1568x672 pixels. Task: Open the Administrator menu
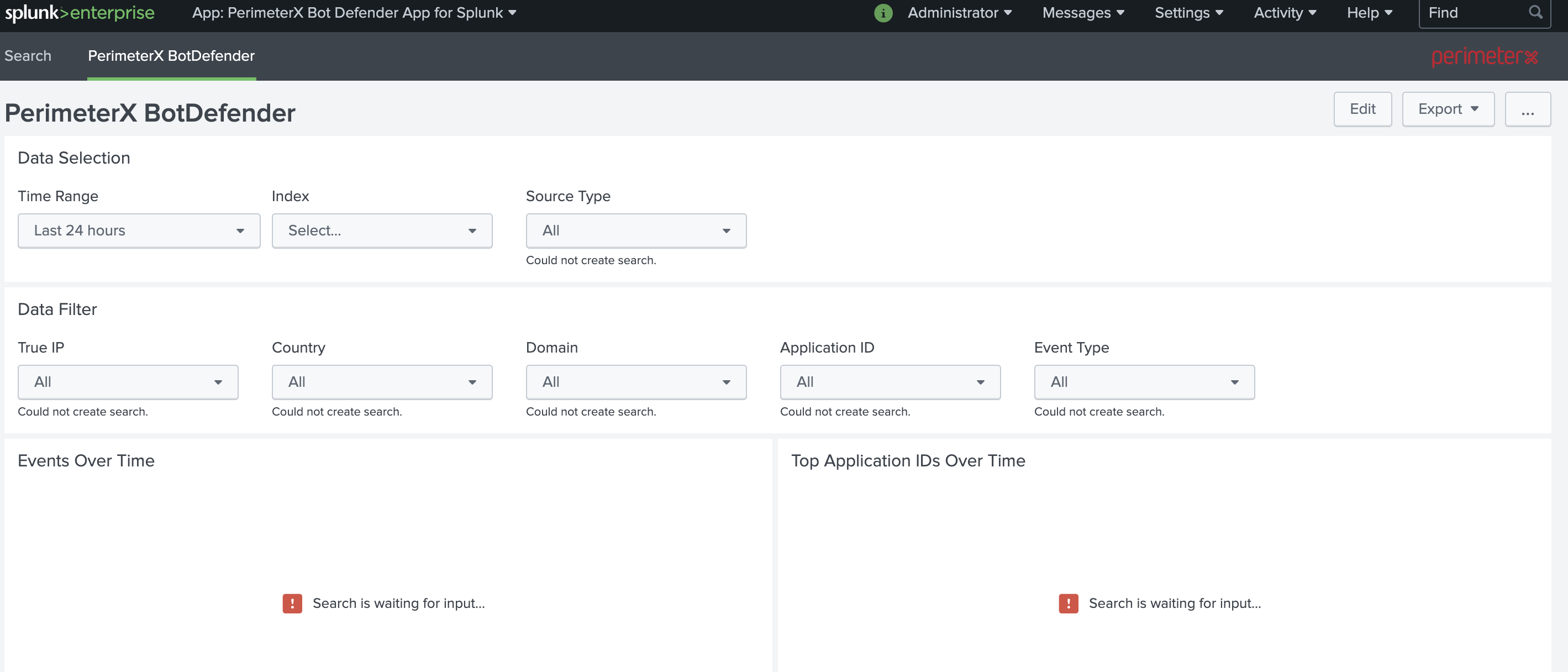click(959, 13)
